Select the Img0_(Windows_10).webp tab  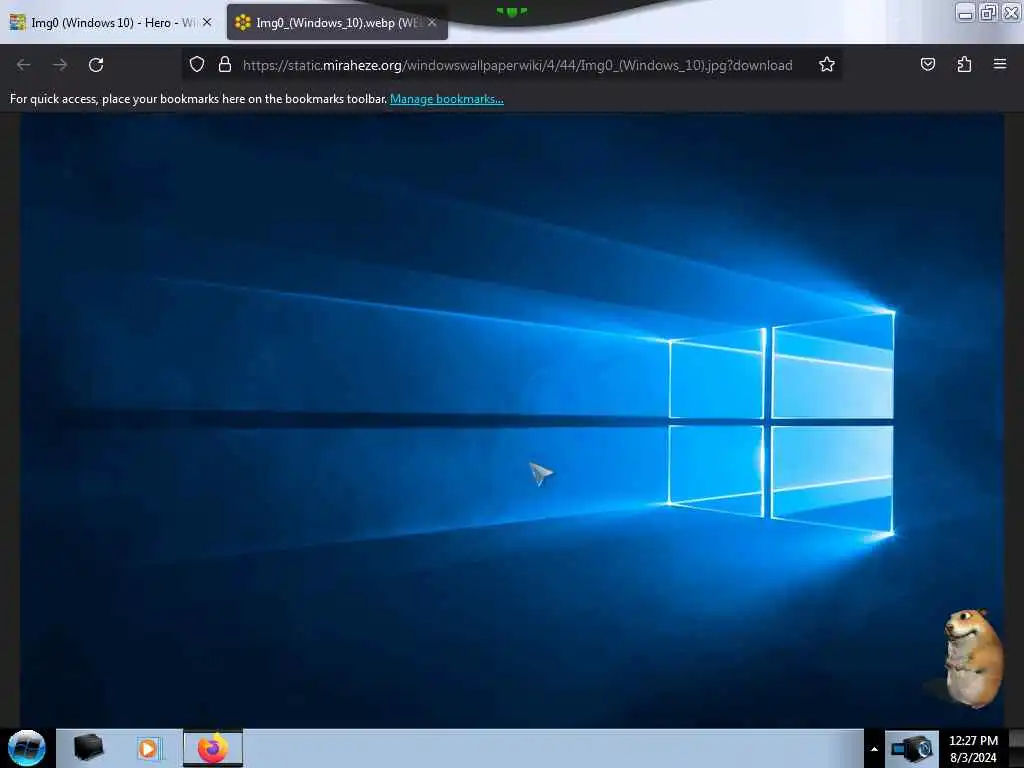point(337,22)
